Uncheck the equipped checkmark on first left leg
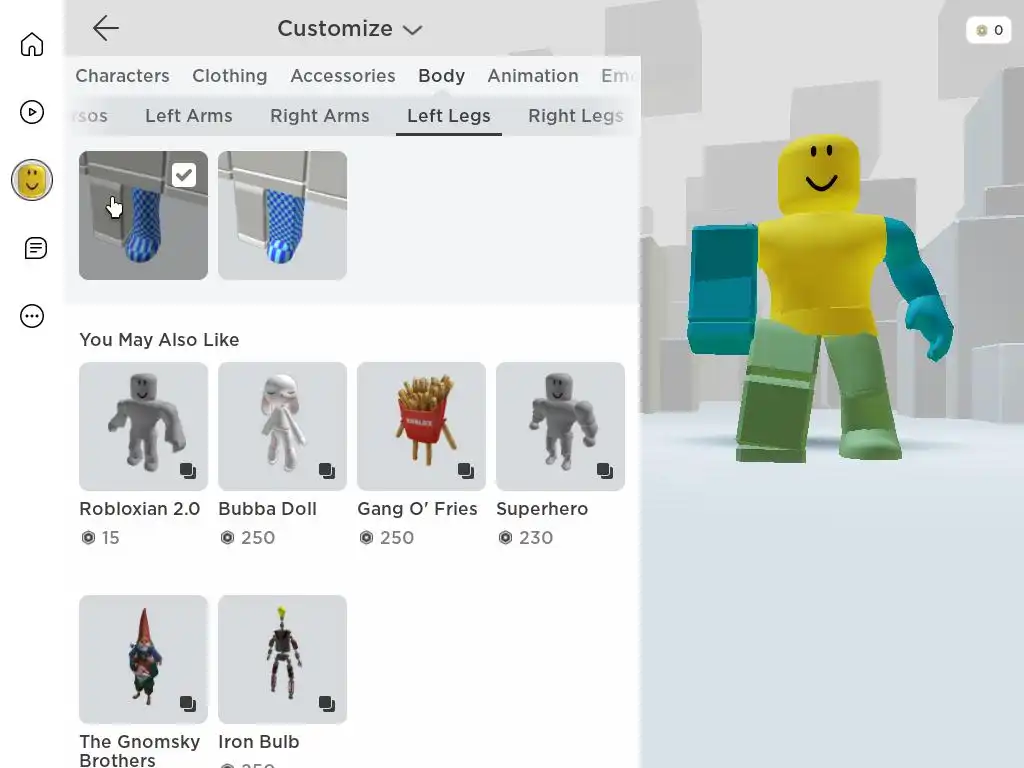 tap(184, 175)
